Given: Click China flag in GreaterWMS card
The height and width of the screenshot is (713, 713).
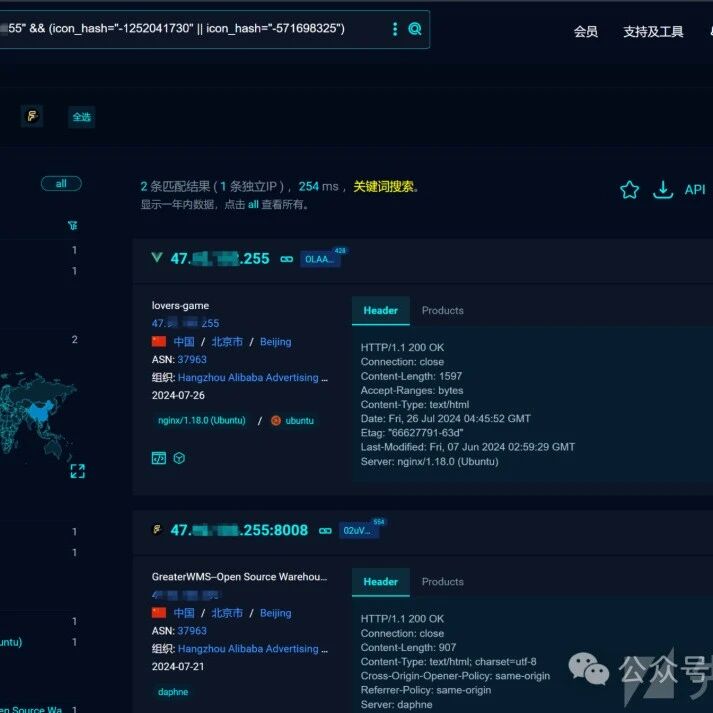Looking at the screenshot, I should (159, 613).
